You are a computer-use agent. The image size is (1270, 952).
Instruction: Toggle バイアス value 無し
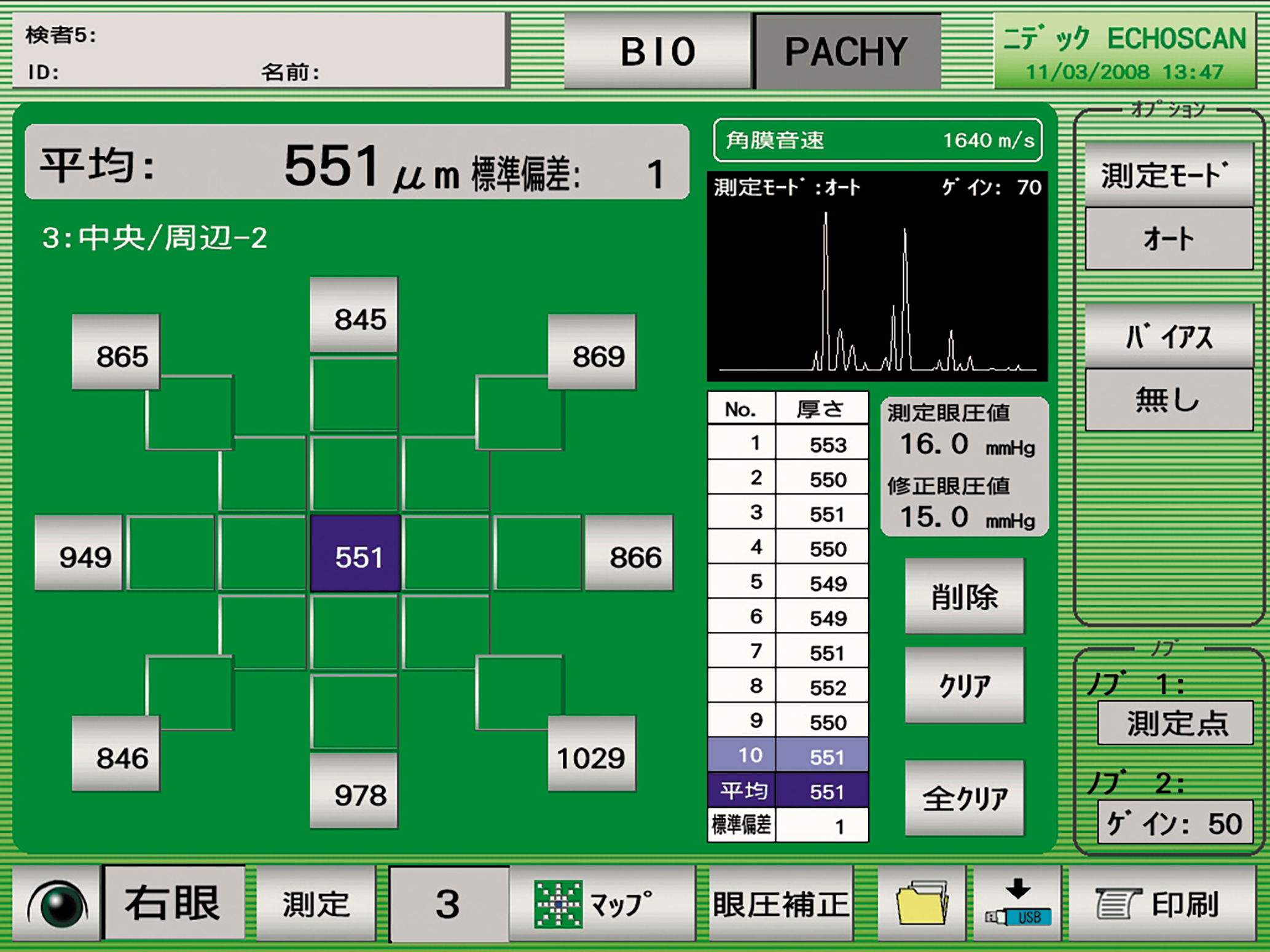tap(1168, 400)
